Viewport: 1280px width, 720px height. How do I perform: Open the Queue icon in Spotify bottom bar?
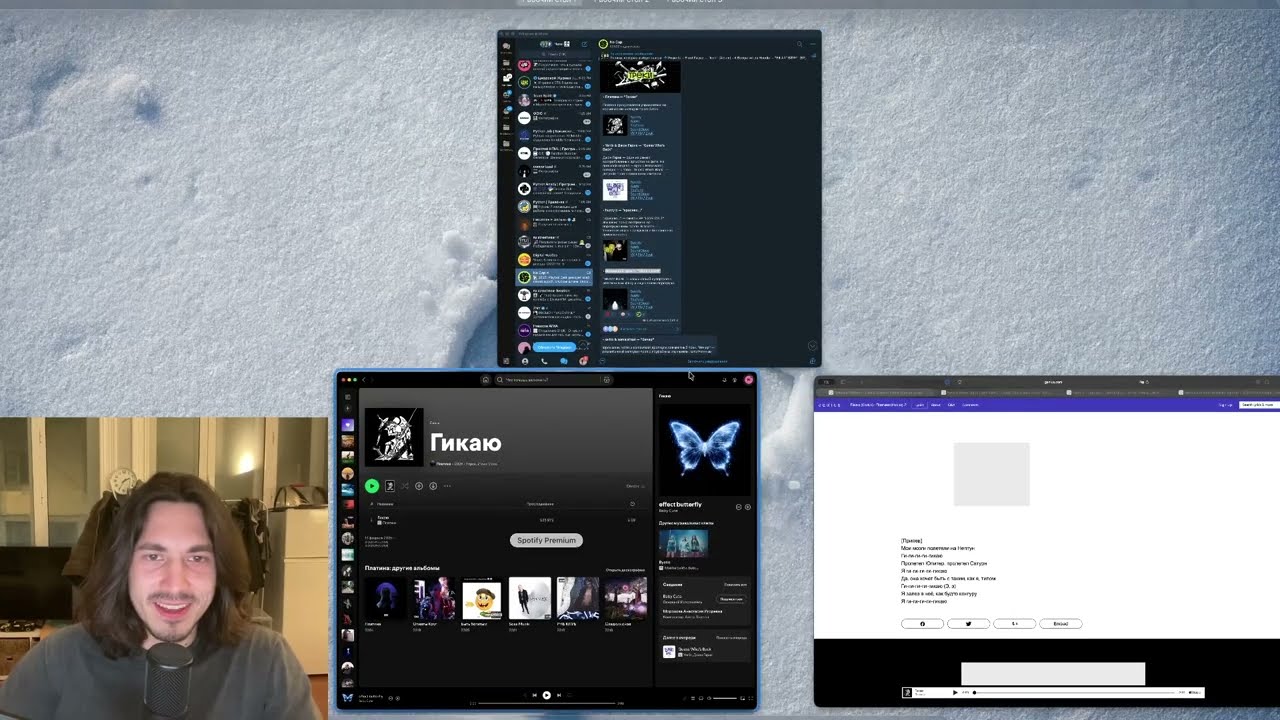691,698
